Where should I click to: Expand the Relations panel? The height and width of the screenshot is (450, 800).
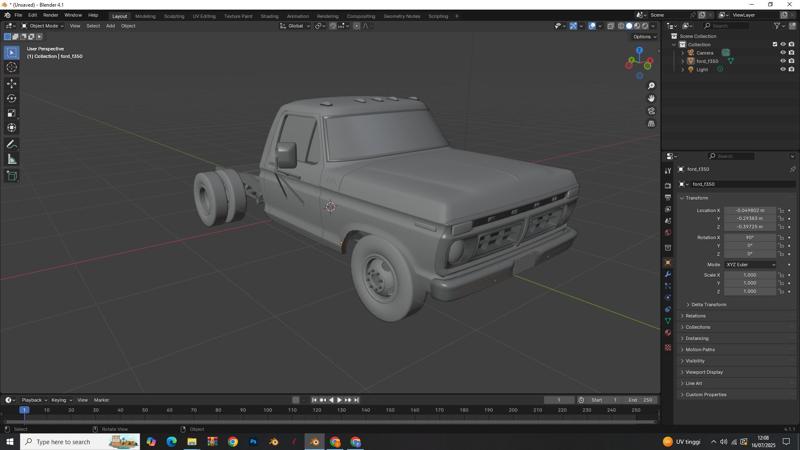694,316
